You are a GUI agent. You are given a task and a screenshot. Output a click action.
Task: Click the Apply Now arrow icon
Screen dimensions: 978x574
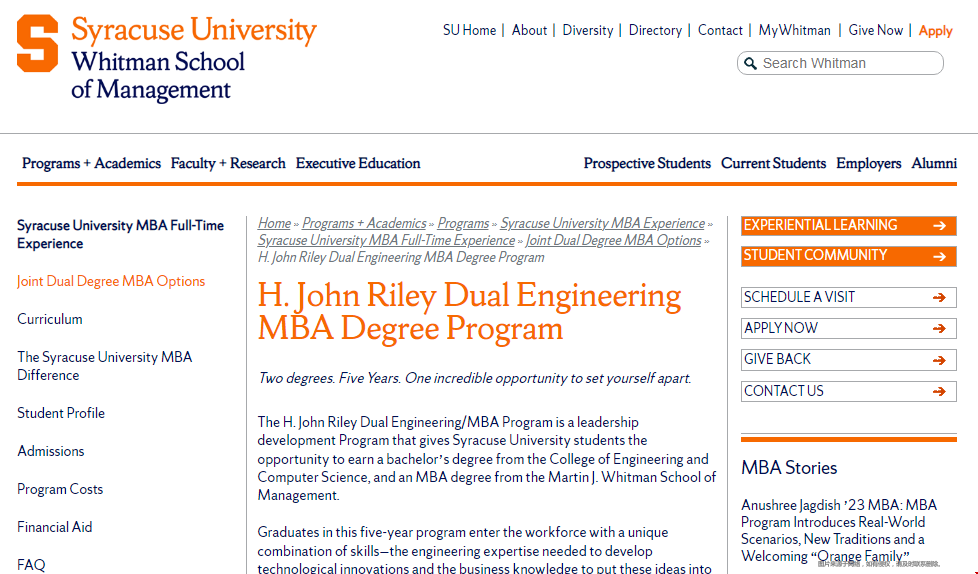click(939, 329)
